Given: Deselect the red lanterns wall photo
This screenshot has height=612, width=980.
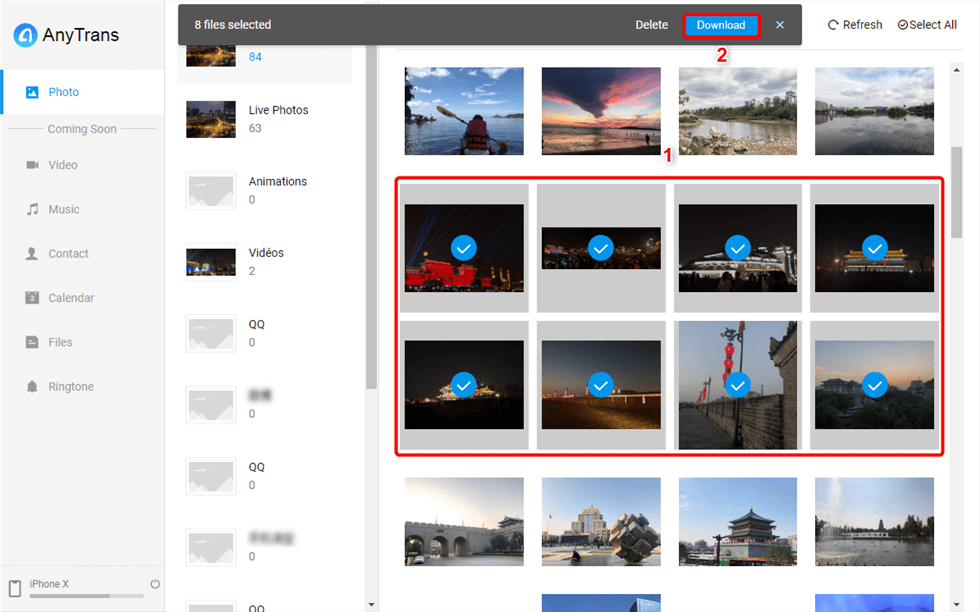Looking at the screenshot, I should (738, 385).
